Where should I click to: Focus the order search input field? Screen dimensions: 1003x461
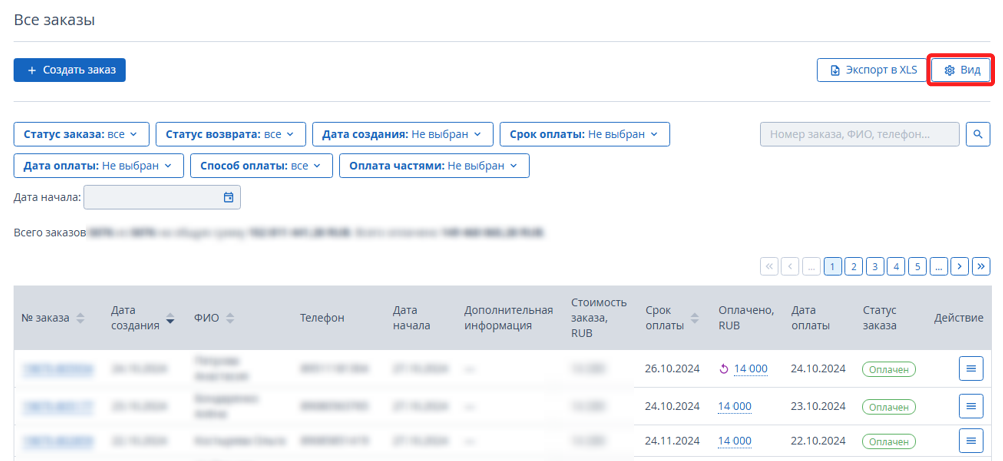coord(860,134)
